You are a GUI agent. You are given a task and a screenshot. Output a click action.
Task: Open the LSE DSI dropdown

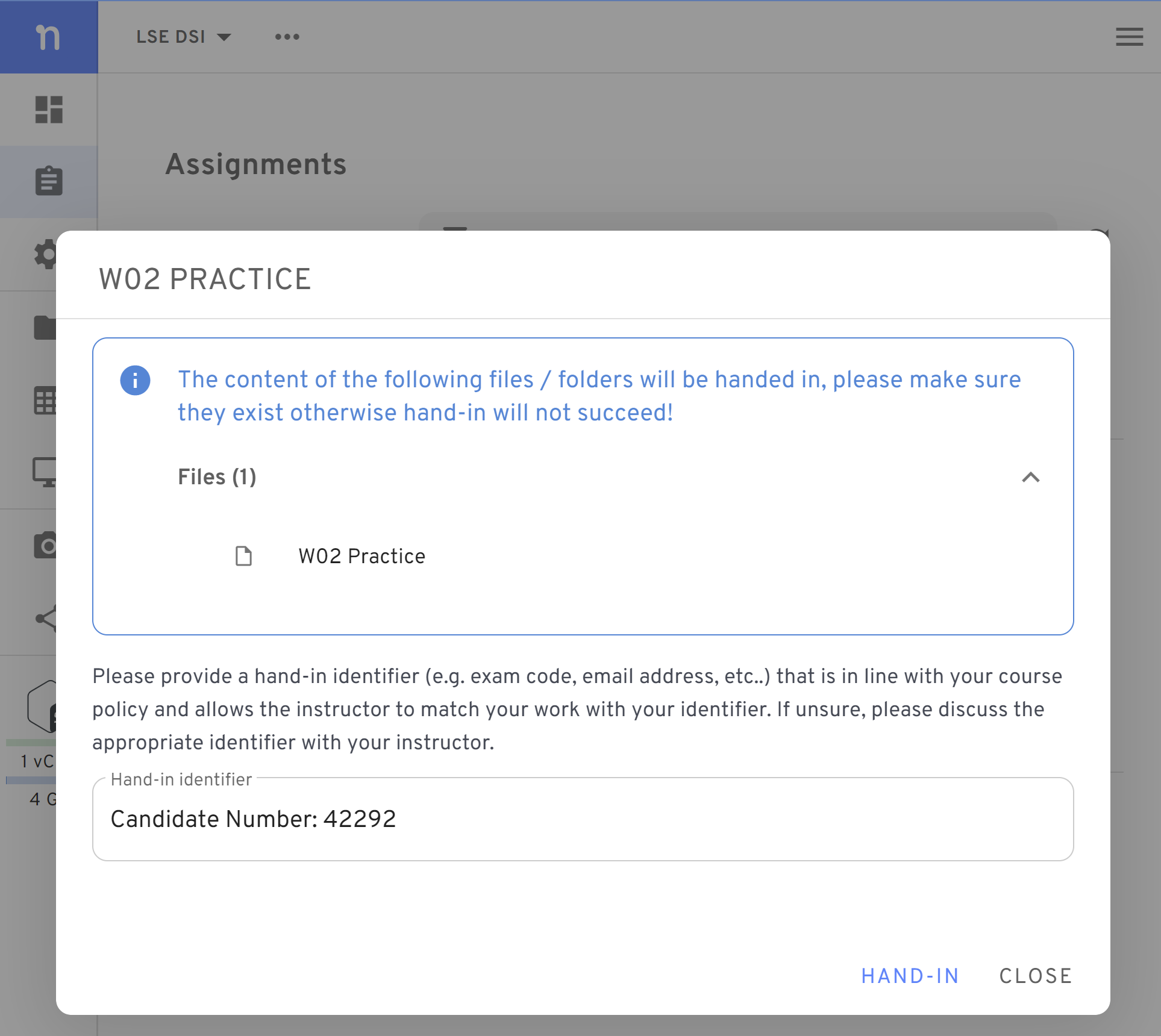pos(183,37)
